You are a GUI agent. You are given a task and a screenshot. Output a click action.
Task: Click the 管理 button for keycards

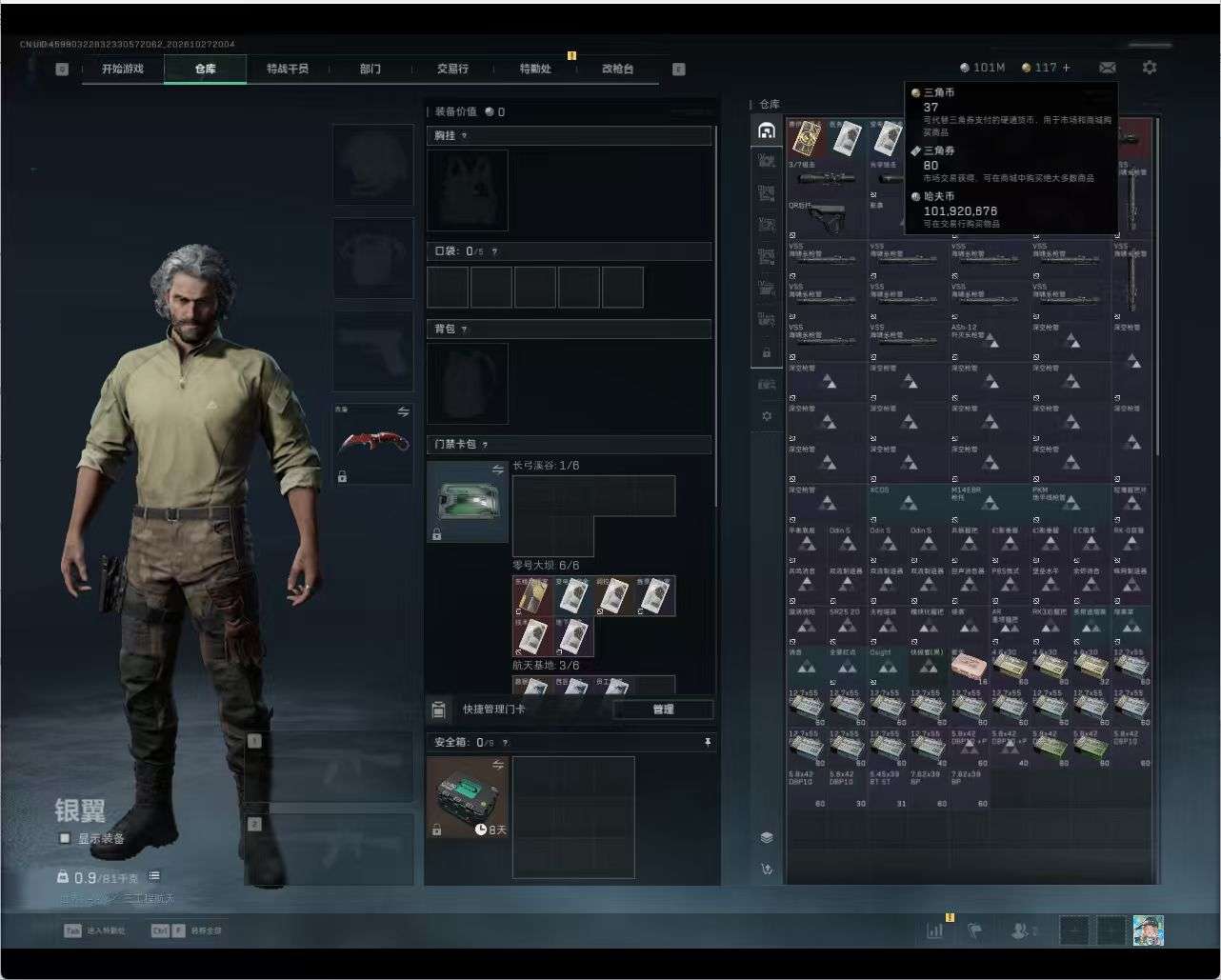point(663,710)
